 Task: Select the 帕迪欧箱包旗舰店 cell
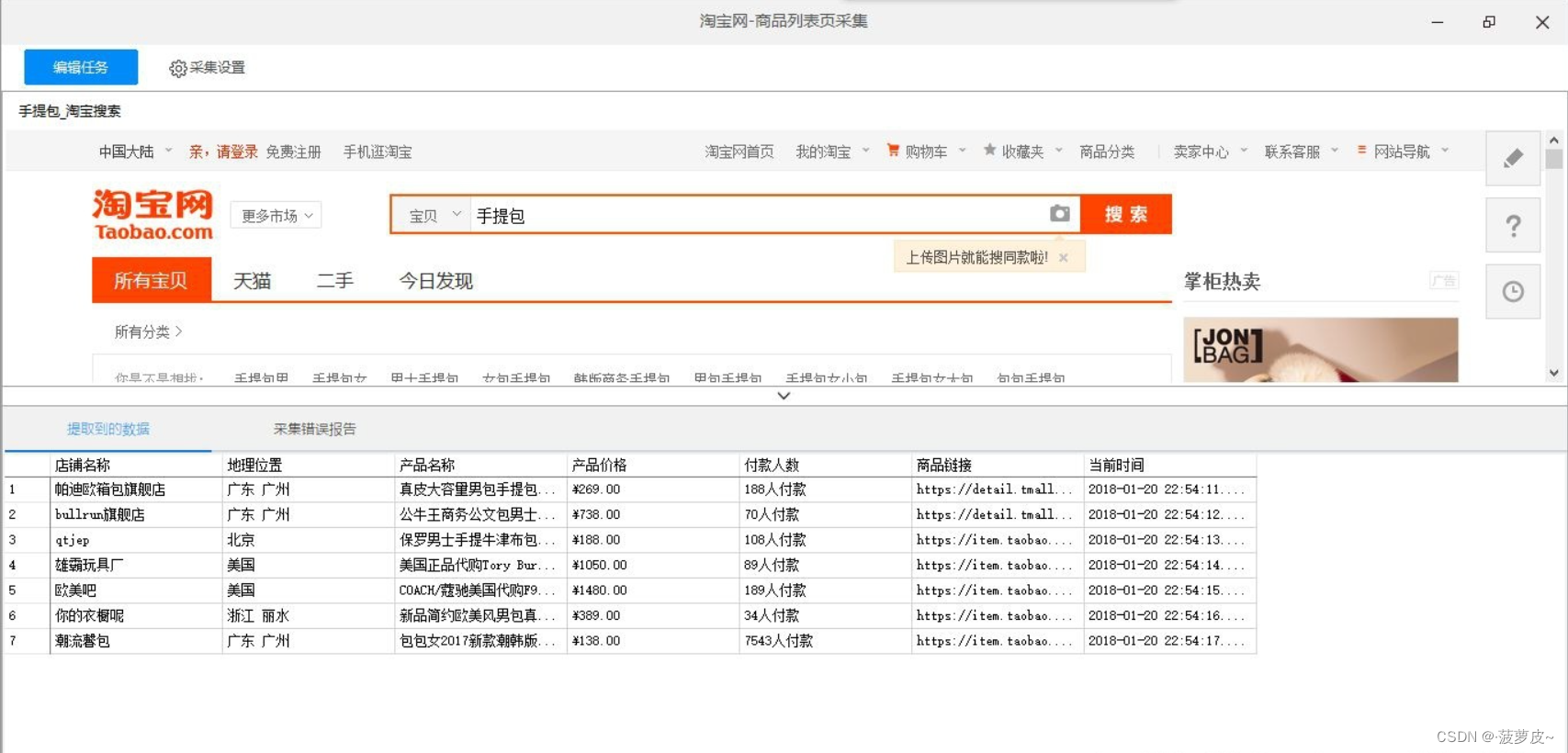136,489
